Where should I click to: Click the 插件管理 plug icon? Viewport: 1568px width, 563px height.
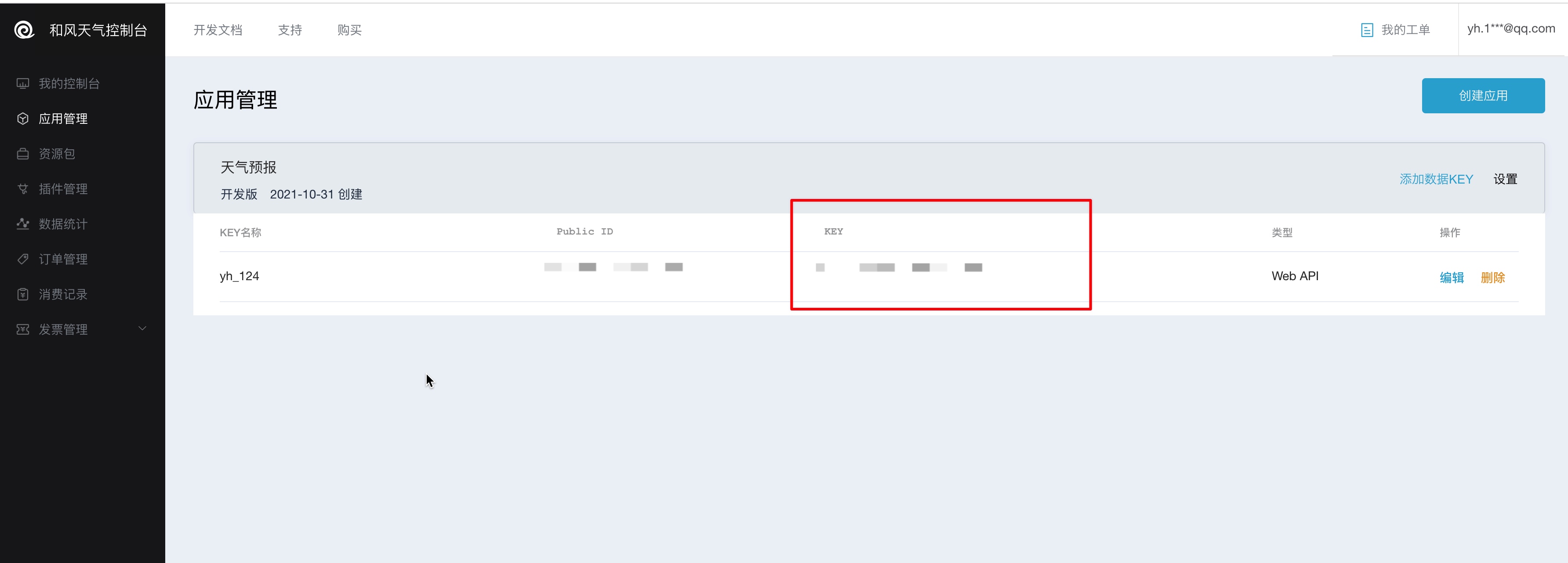tap(22, 189)
